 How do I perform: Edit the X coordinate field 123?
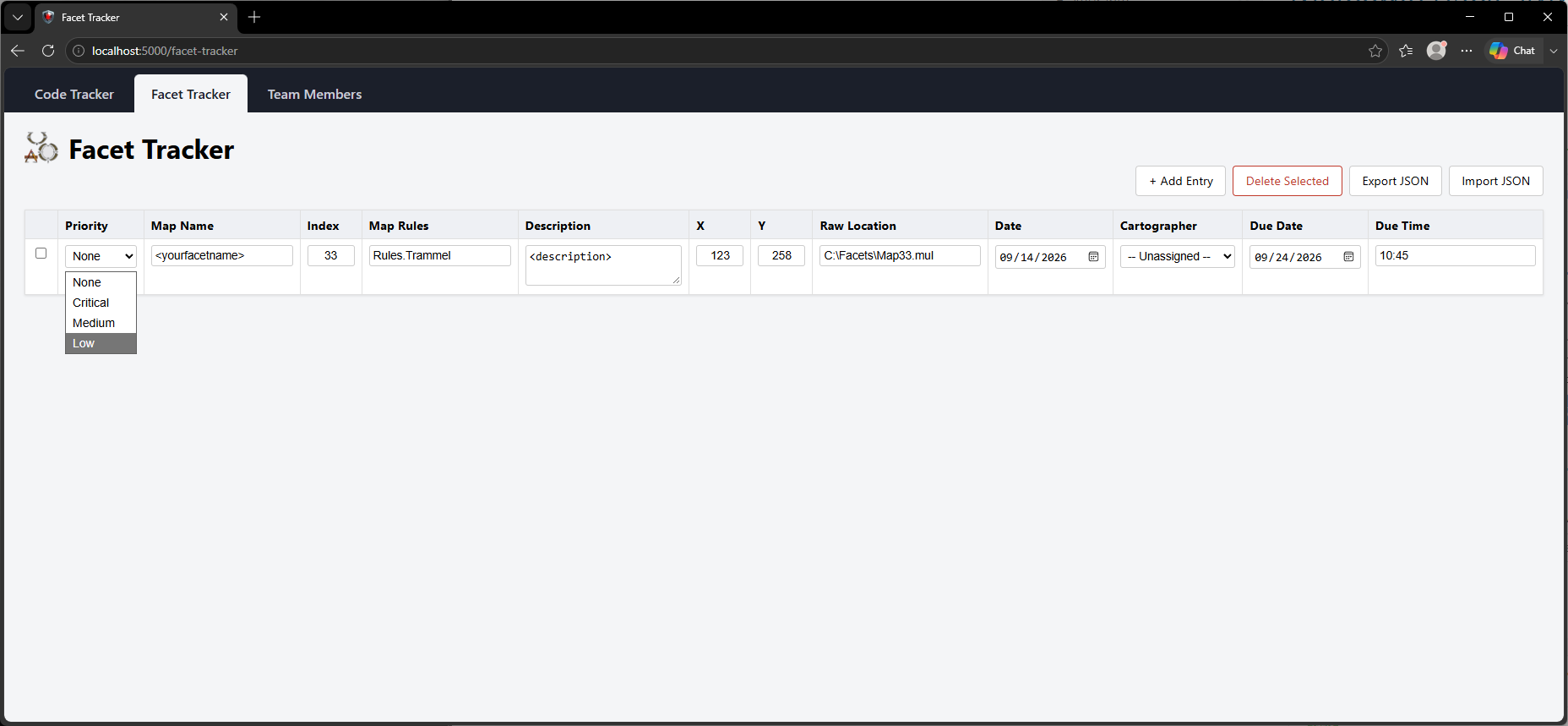(x=720, y=255)
